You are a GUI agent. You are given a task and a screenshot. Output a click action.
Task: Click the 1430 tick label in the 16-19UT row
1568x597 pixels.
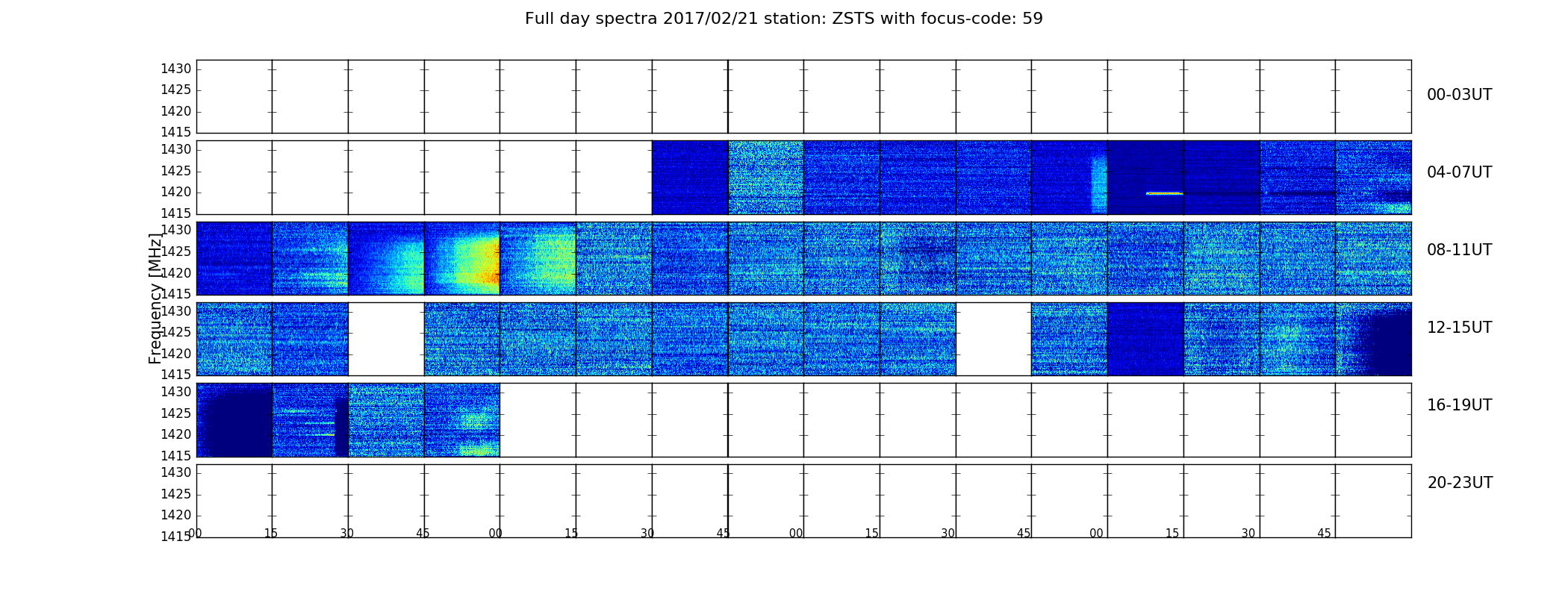(176, 392)
